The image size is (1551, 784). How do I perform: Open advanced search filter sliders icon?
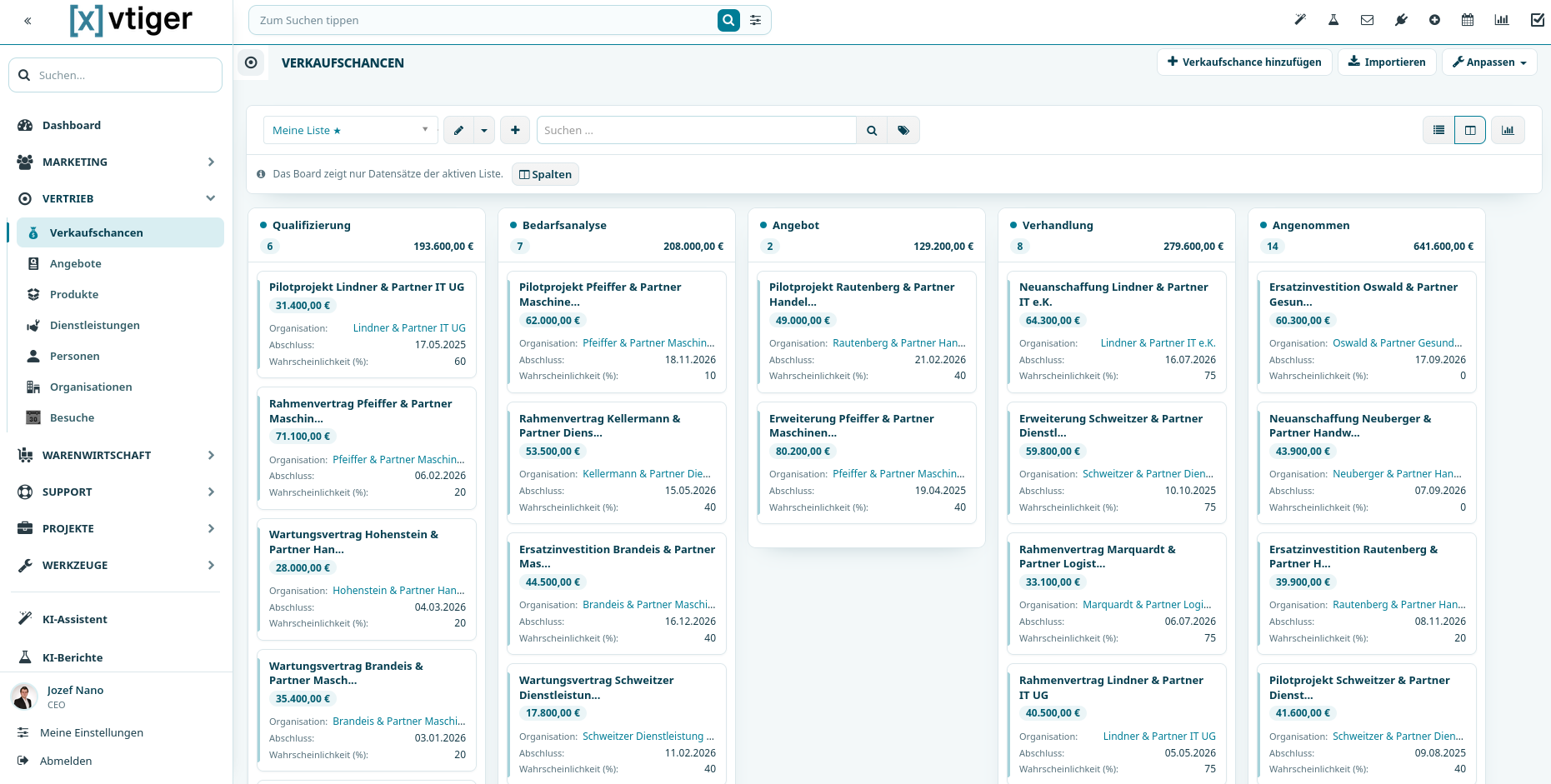click(755, 20)
